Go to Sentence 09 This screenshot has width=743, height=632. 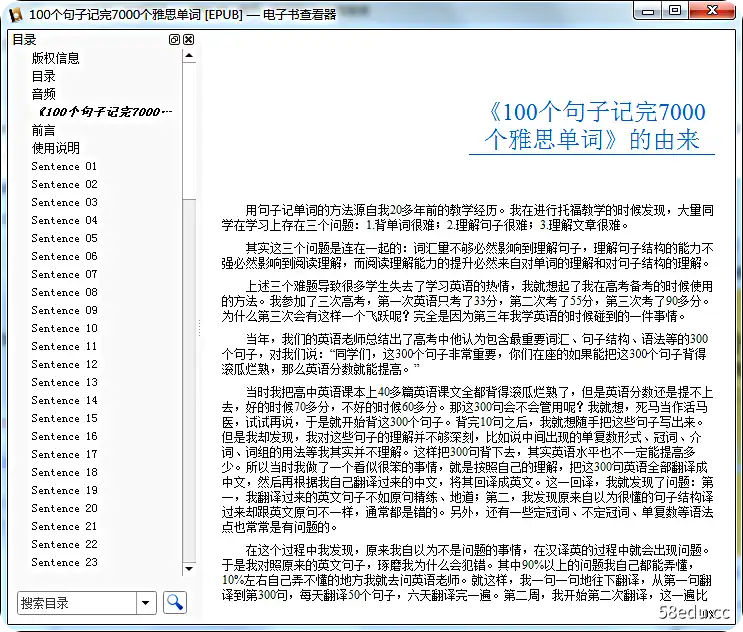click(64, 310)
